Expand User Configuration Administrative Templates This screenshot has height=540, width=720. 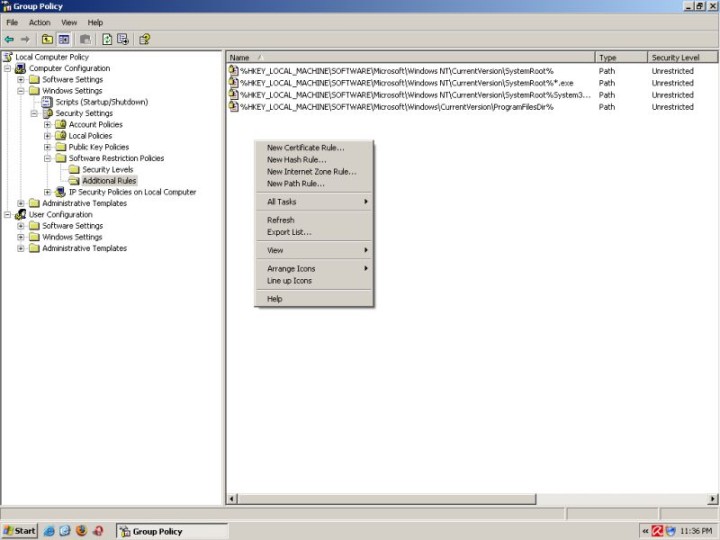(x=21, y=249)
